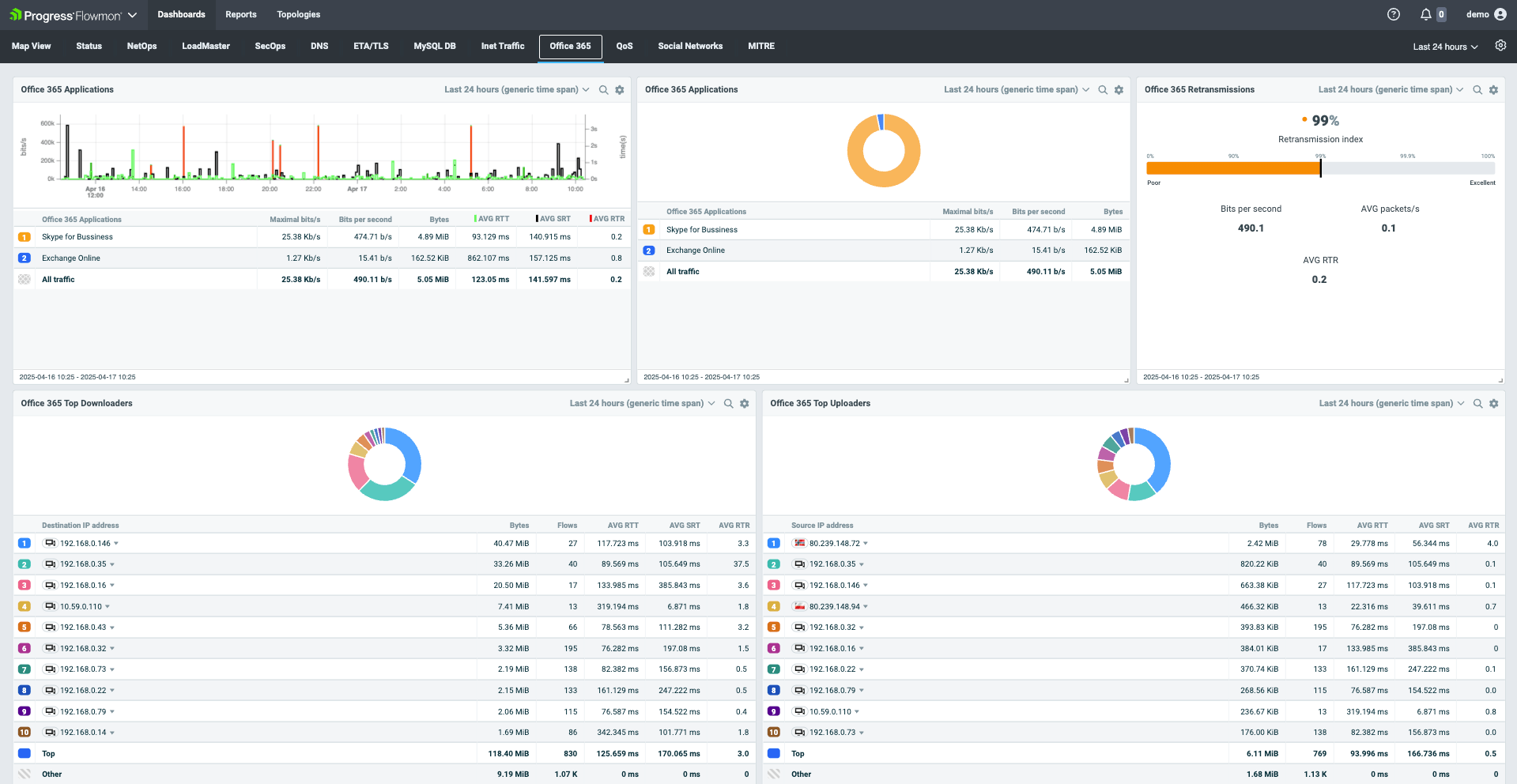Click the demo user account icon

1500,14
